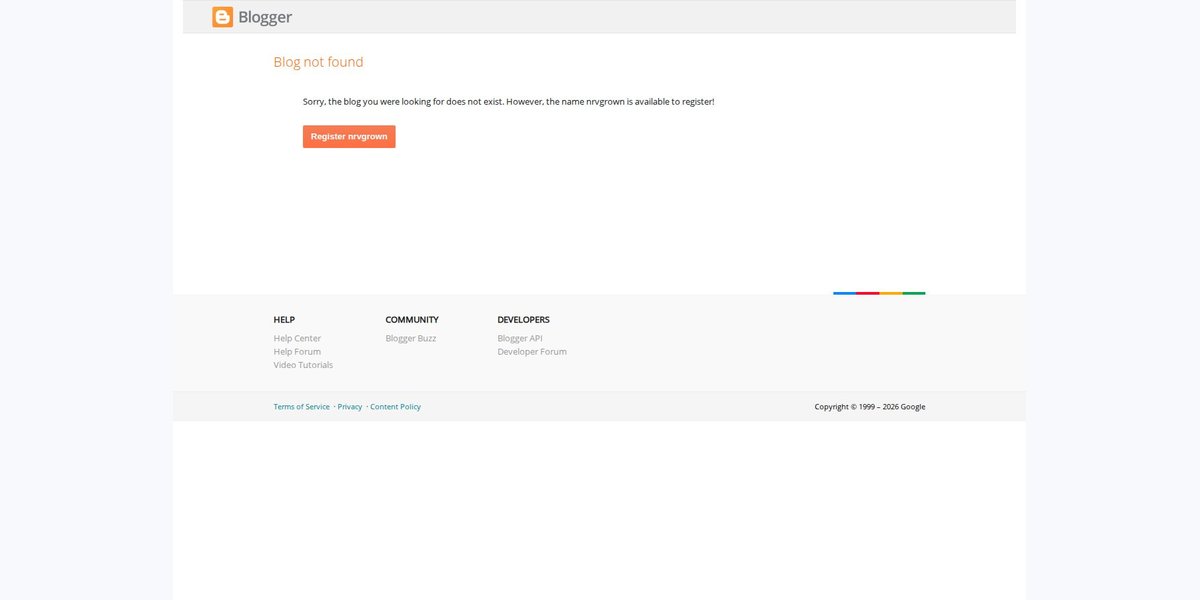This screenshot has height=600, width=1200.
Task: Click the orange Blogger logo icon
Action: [x=222, y=17]
